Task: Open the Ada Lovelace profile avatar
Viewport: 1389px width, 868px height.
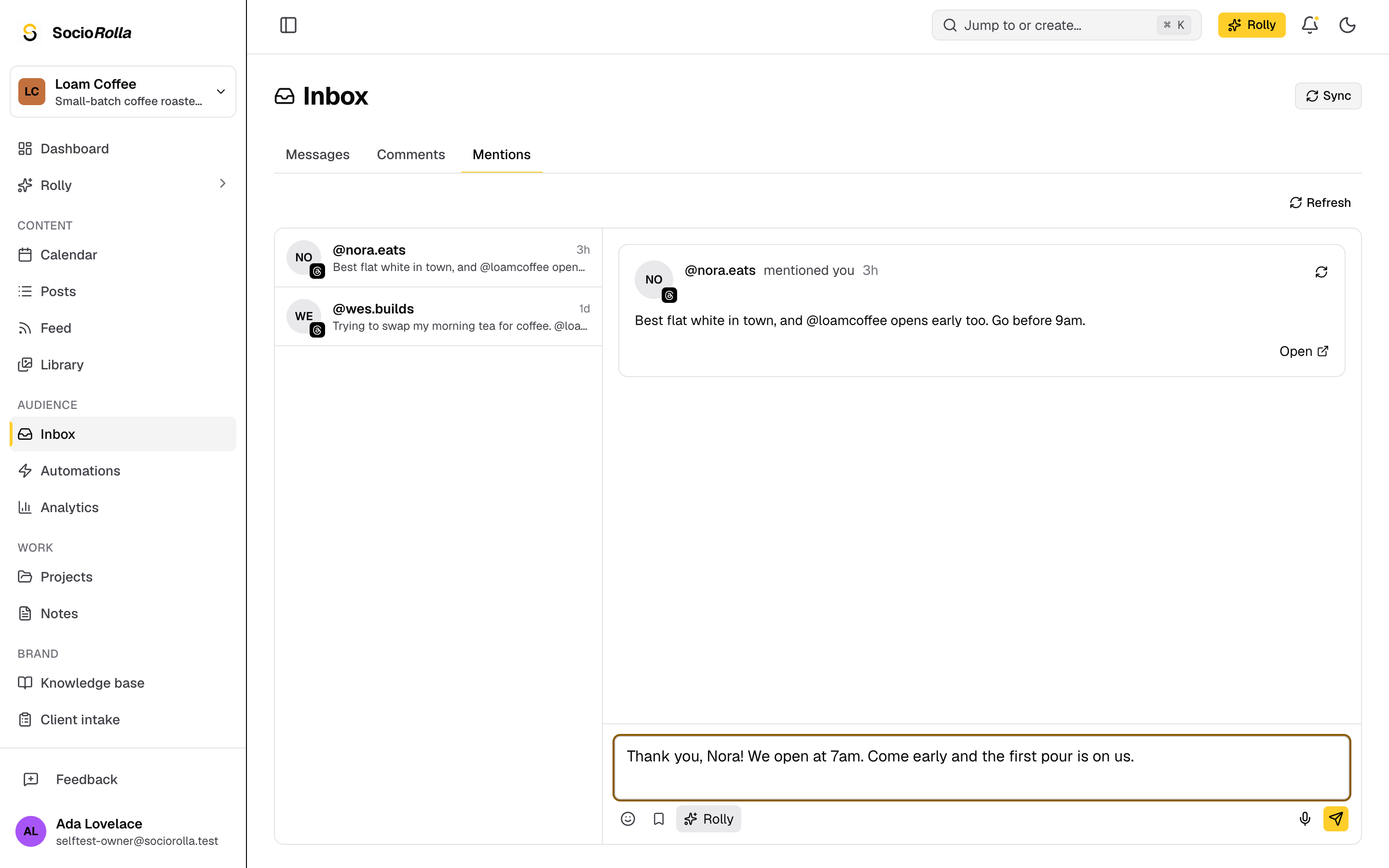Action: coord(31,831)
